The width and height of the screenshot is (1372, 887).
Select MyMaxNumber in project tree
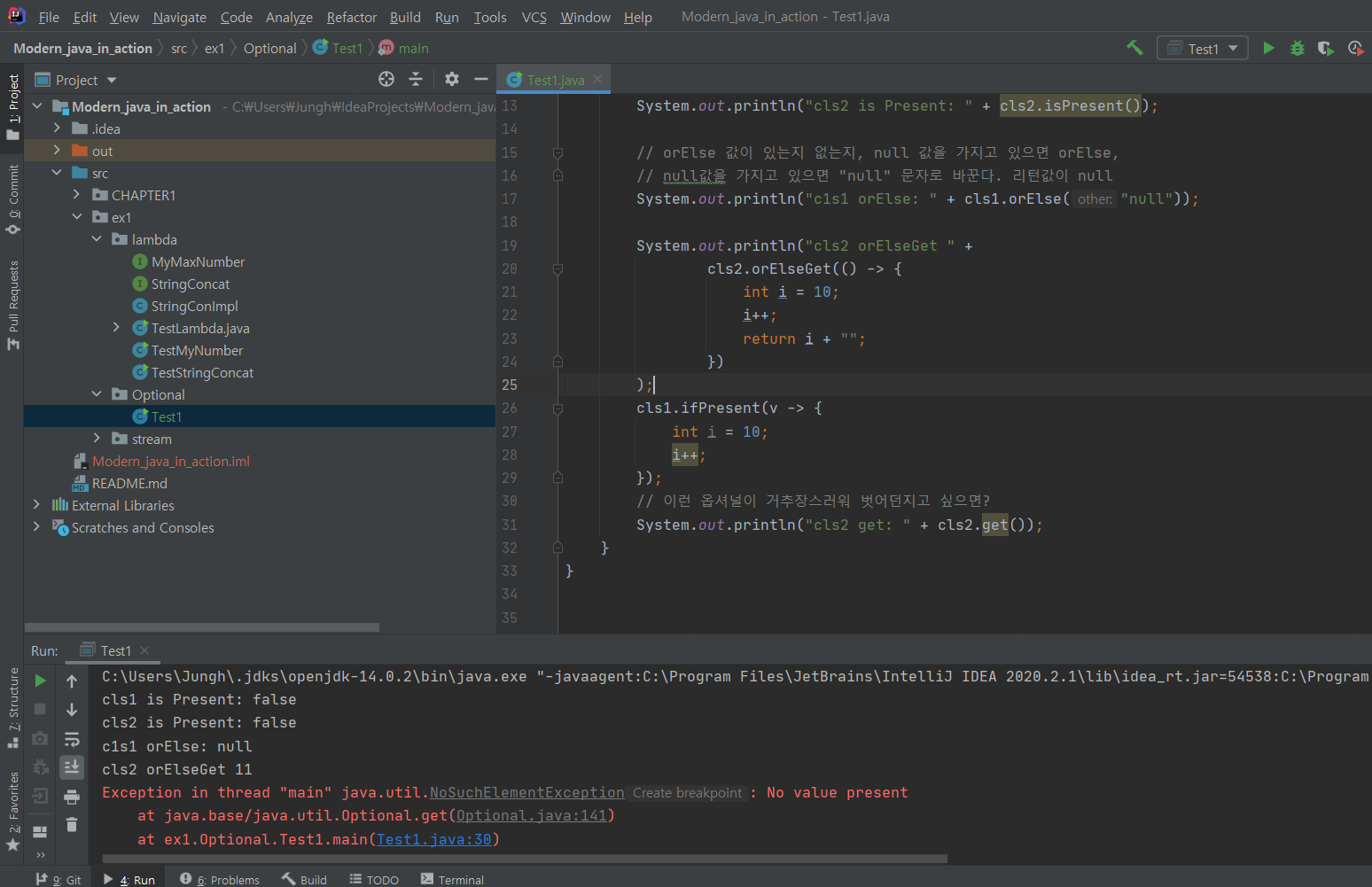tap(197, 262)
